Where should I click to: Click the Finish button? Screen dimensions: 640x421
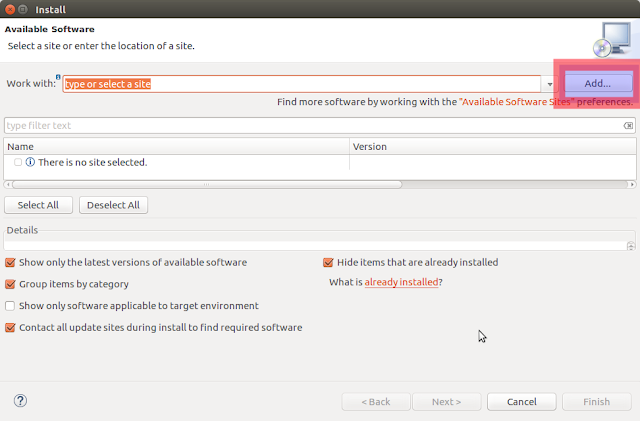(597, 402)
